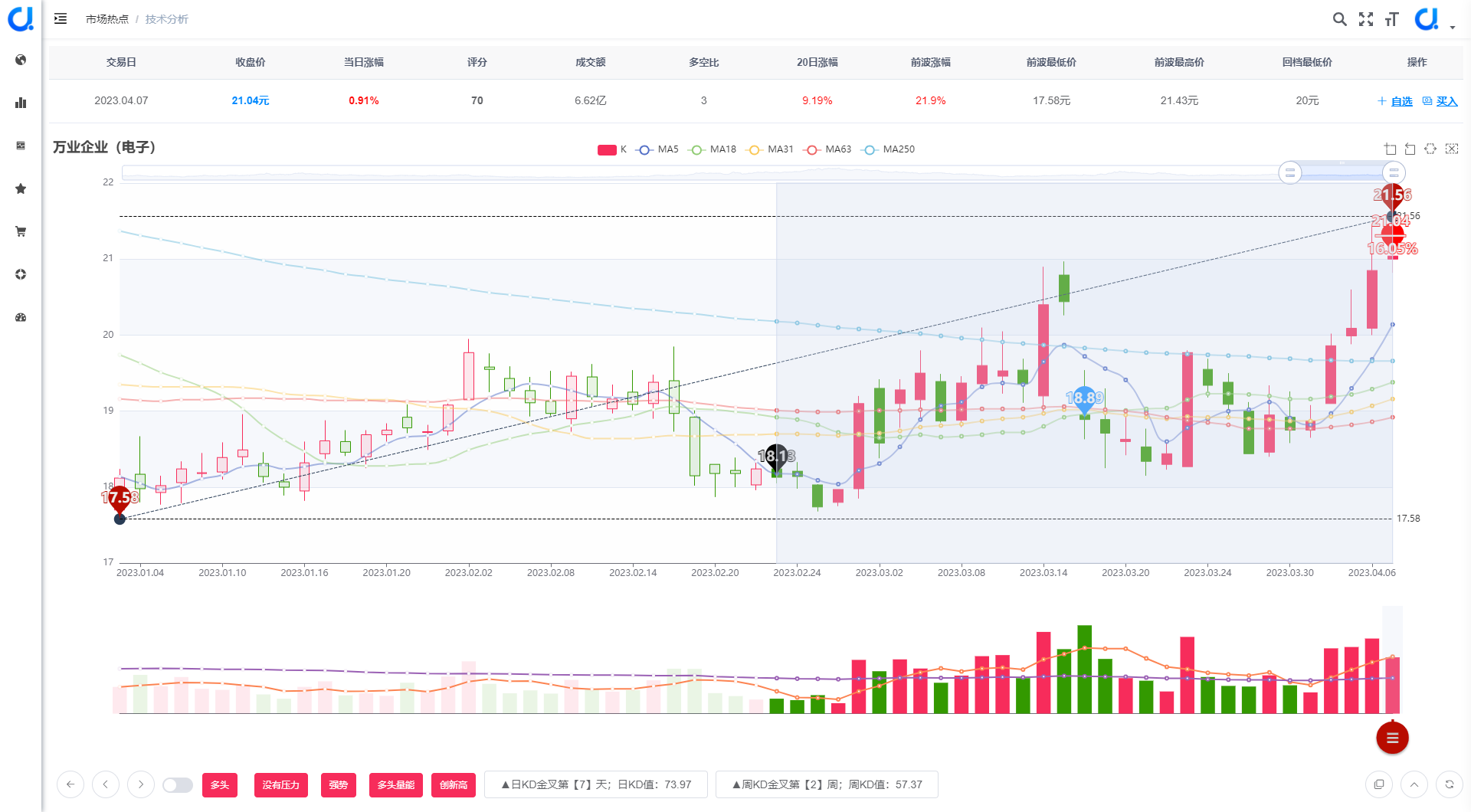This screenshot has height=812, width=1471.
Task: Click the 0.91% daily change value
Action: [x=364, y=100]
